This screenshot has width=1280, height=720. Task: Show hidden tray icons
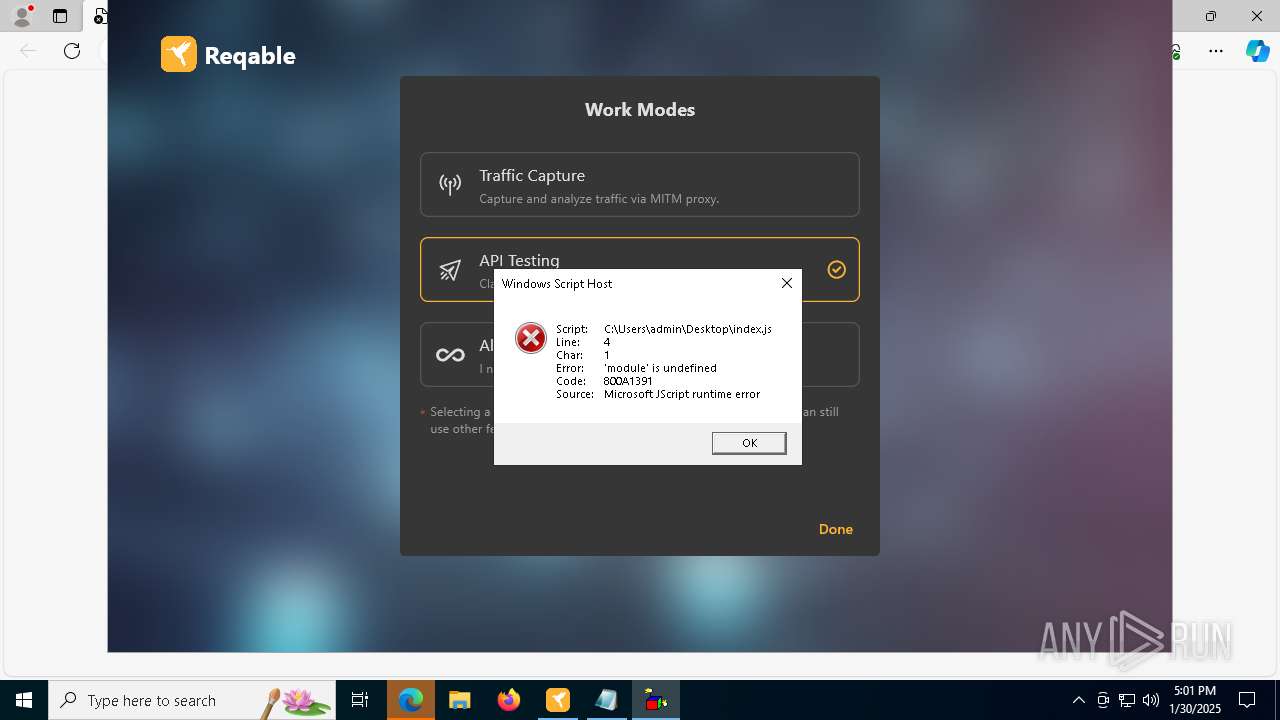(1079, 700)
